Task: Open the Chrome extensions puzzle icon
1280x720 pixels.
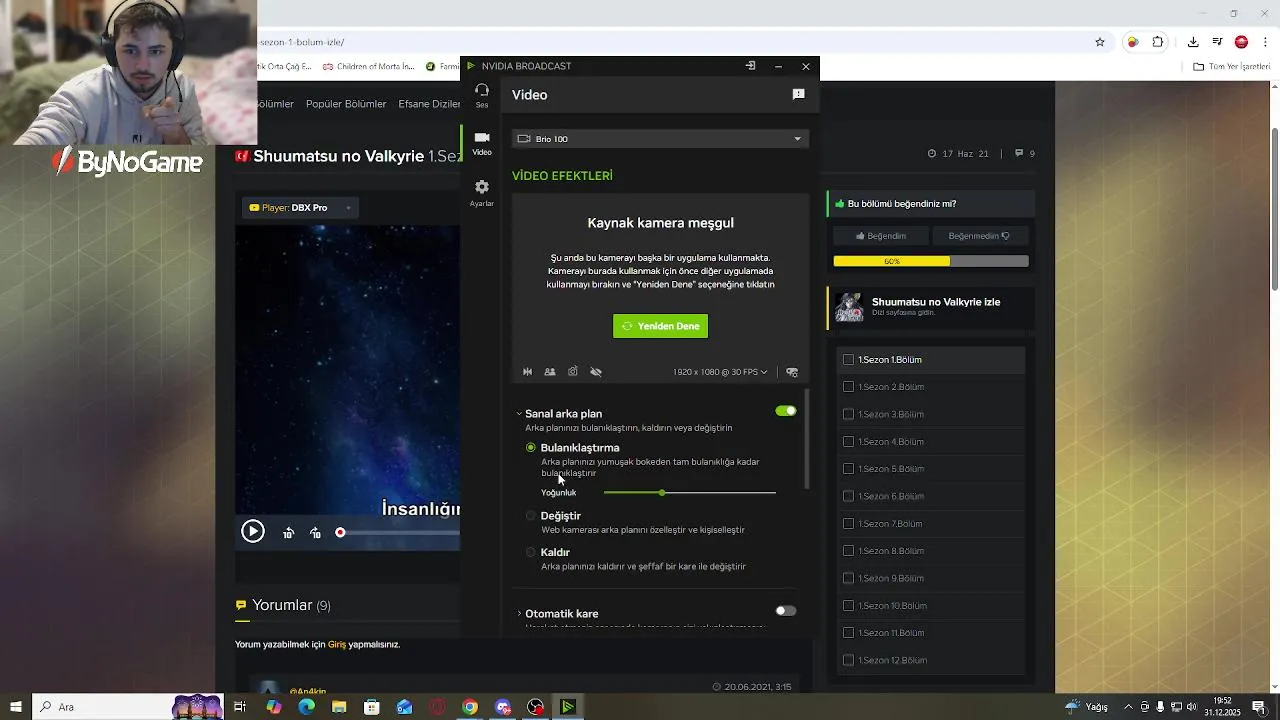Action: 1158,42
